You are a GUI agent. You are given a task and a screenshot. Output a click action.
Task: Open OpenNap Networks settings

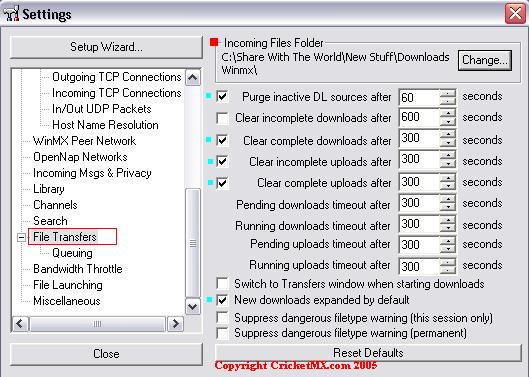(x=80, y=157)
